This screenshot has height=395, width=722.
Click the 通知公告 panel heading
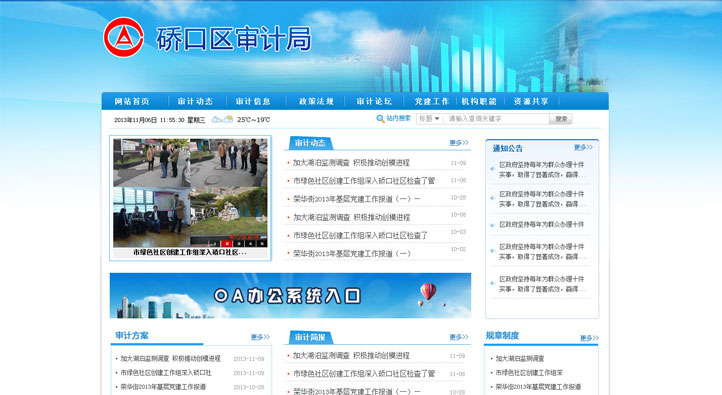coord(508,148)
